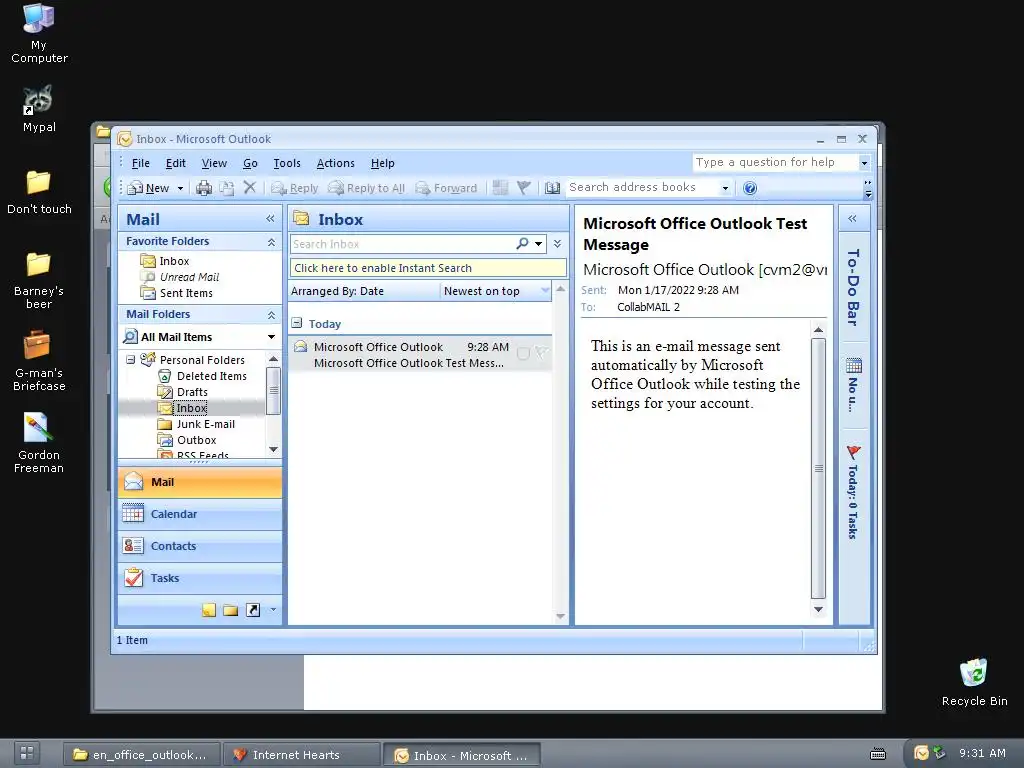Image resolution: width=1024 pixels, height=768 pixels.
Task: Open the Address Book icon
Action: 552,188
